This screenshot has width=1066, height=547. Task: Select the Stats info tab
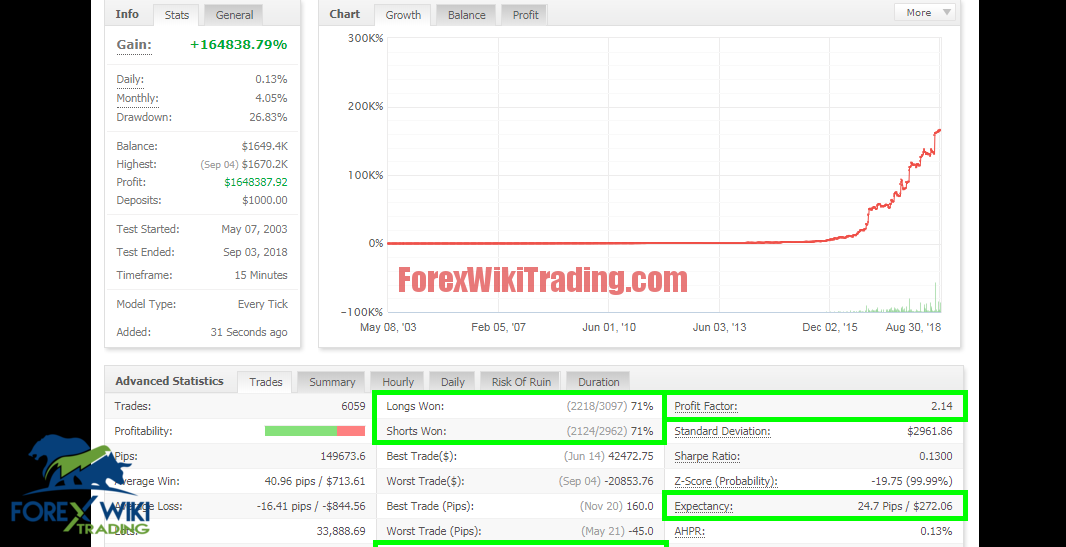pyautogui.click(x=177, y=15)
